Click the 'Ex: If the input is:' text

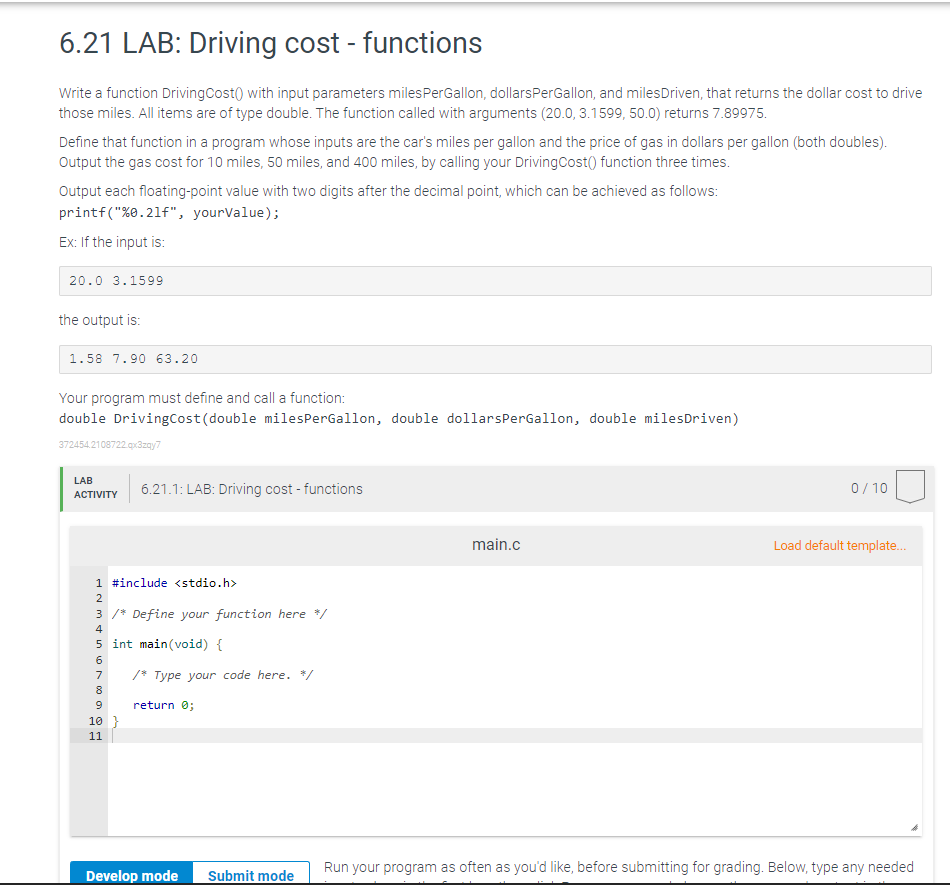point(111,242)
